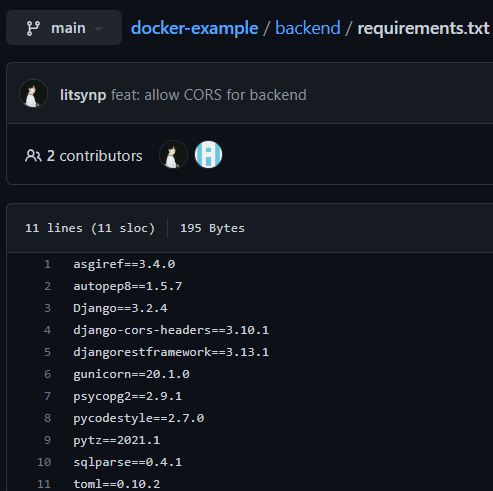This screenshot has width=493, height=491.
Task: Open litsynp's avatar beside the commit message
Action: [x=33, y=94]
